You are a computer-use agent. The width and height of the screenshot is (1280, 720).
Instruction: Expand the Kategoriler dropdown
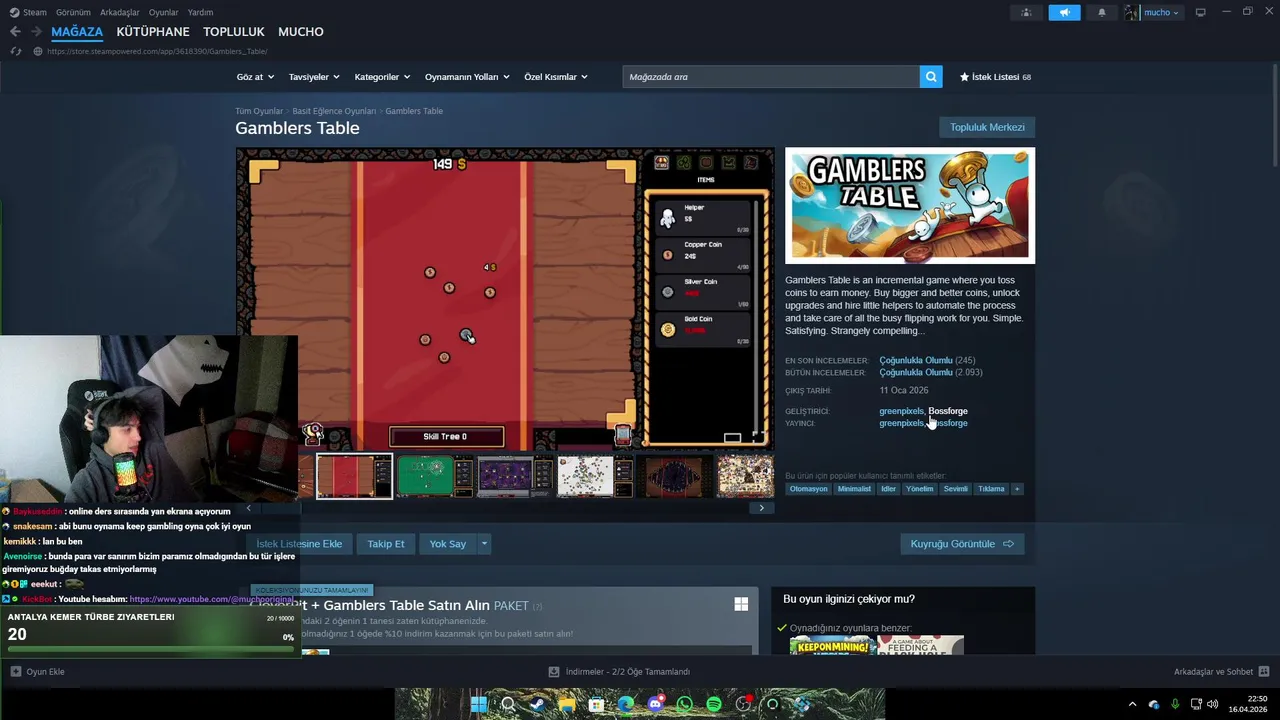[x=382, y=77]
